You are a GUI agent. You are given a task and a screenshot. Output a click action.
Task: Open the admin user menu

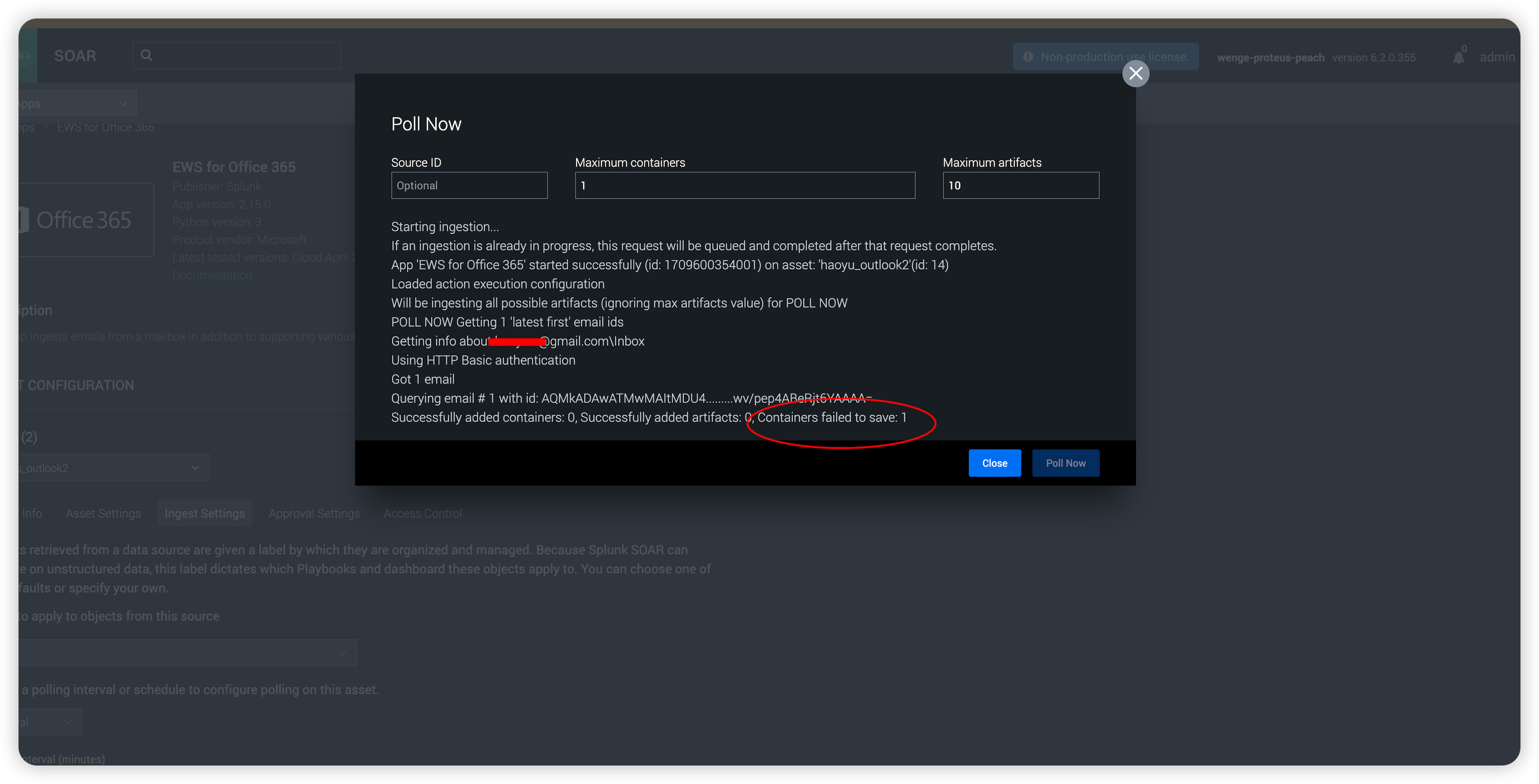point(1496,57)
